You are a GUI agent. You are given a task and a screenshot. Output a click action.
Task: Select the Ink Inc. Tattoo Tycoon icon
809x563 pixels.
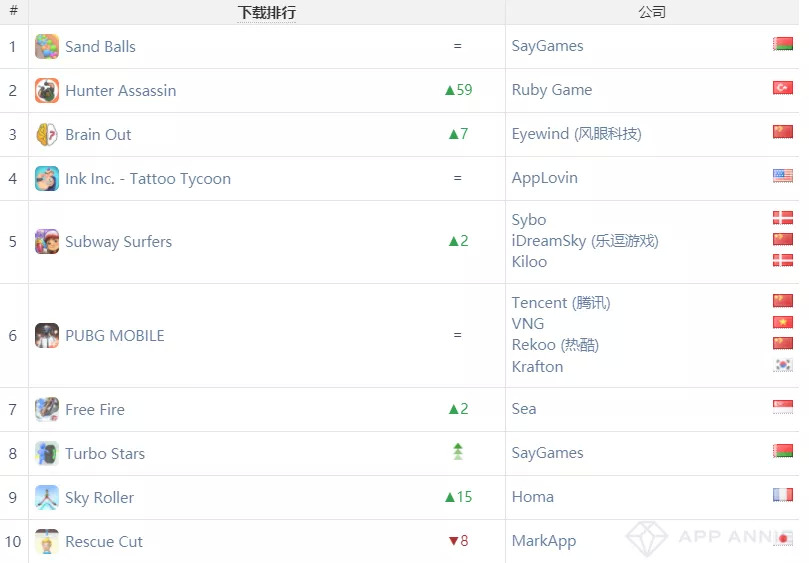tap(47, 179)
